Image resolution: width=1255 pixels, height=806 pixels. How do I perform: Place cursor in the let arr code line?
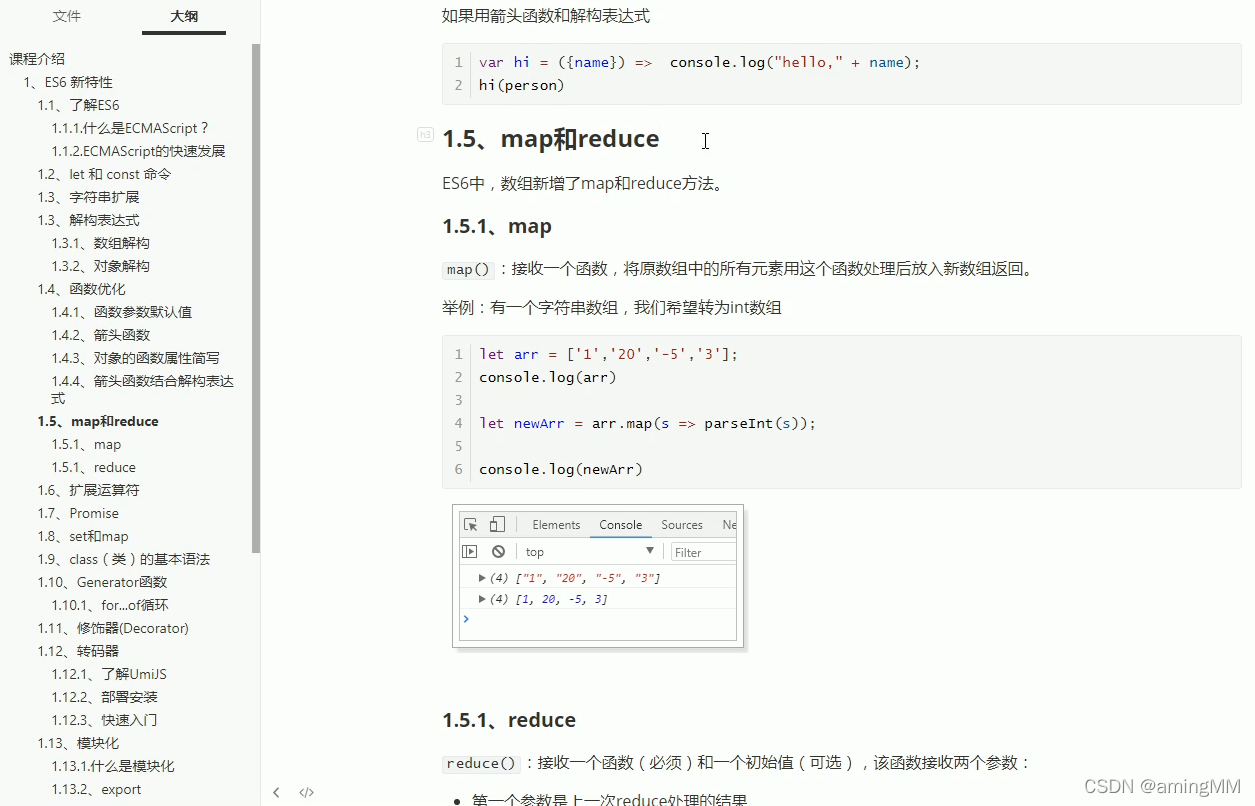click(x=608, y=354)
